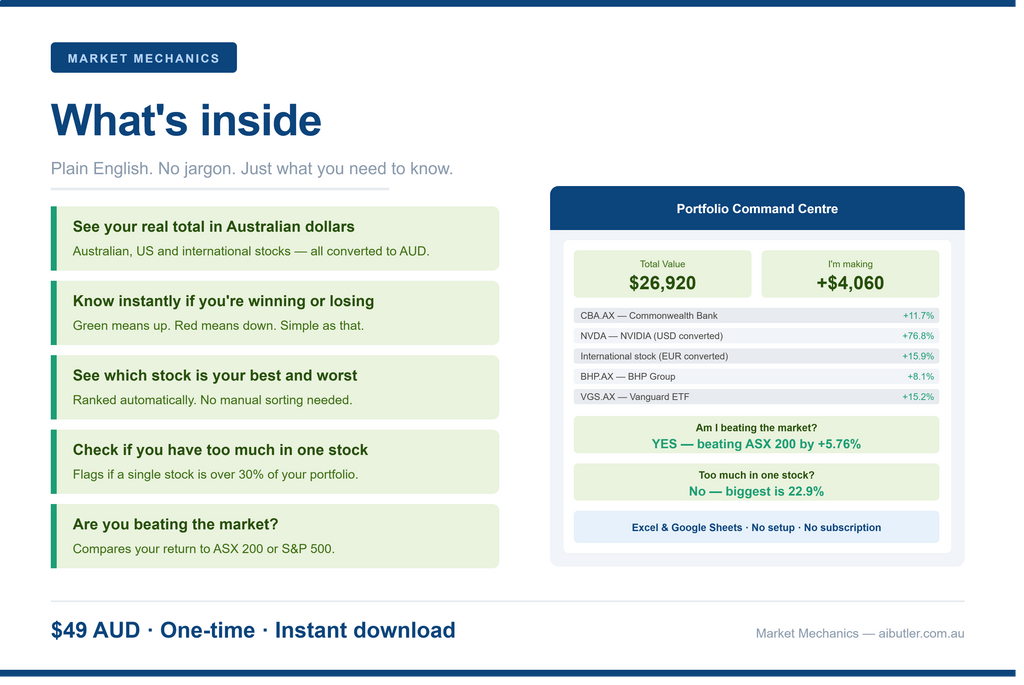This screenshot has height=685, width=1024.
Task: Select "See which stock is your best and worst" card
Action: 275,387
